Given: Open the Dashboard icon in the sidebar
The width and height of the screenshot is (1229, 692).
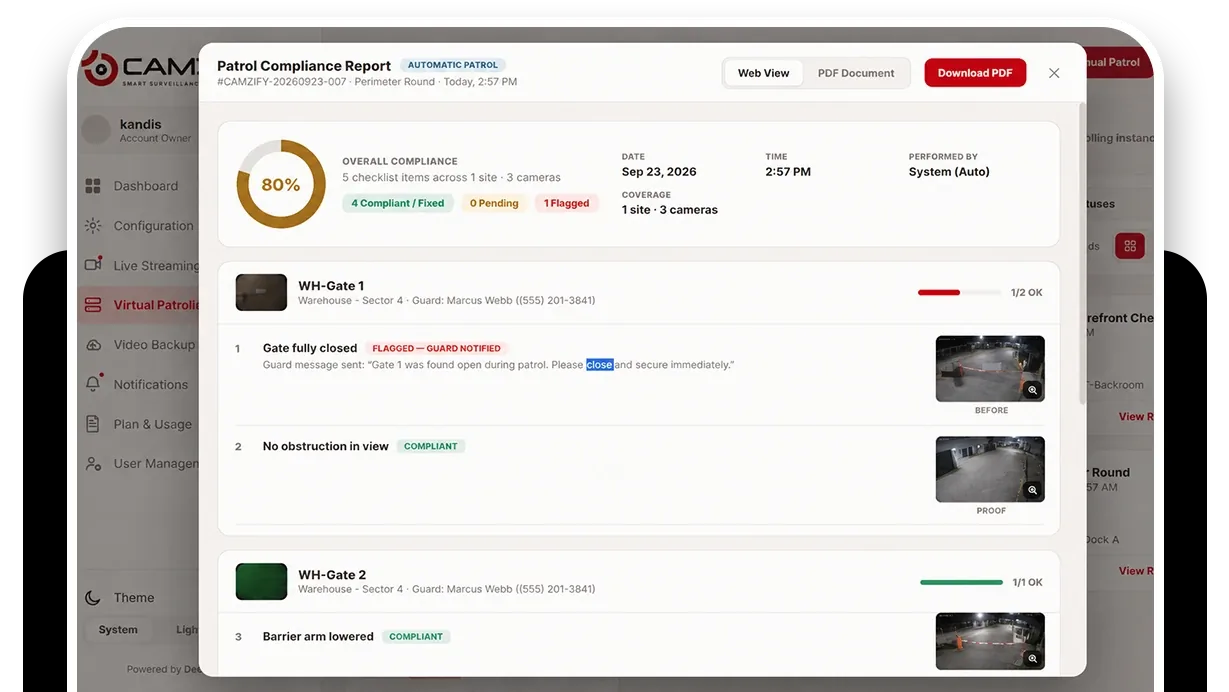Looking at the screenshot, I should pos(93,186).
